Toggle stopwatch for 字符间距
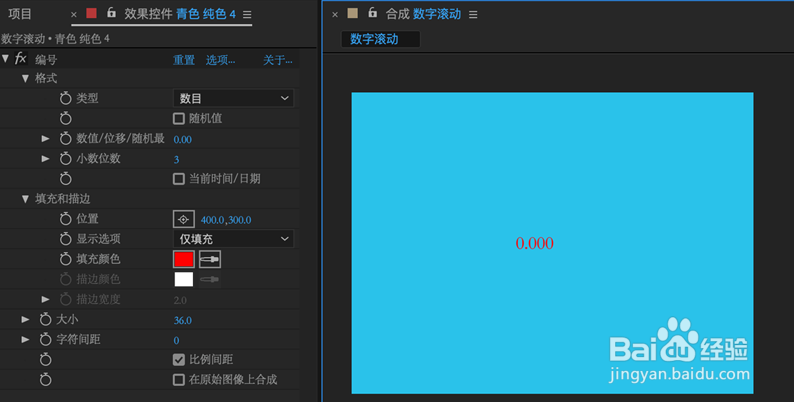 click(x=46, y=339)
